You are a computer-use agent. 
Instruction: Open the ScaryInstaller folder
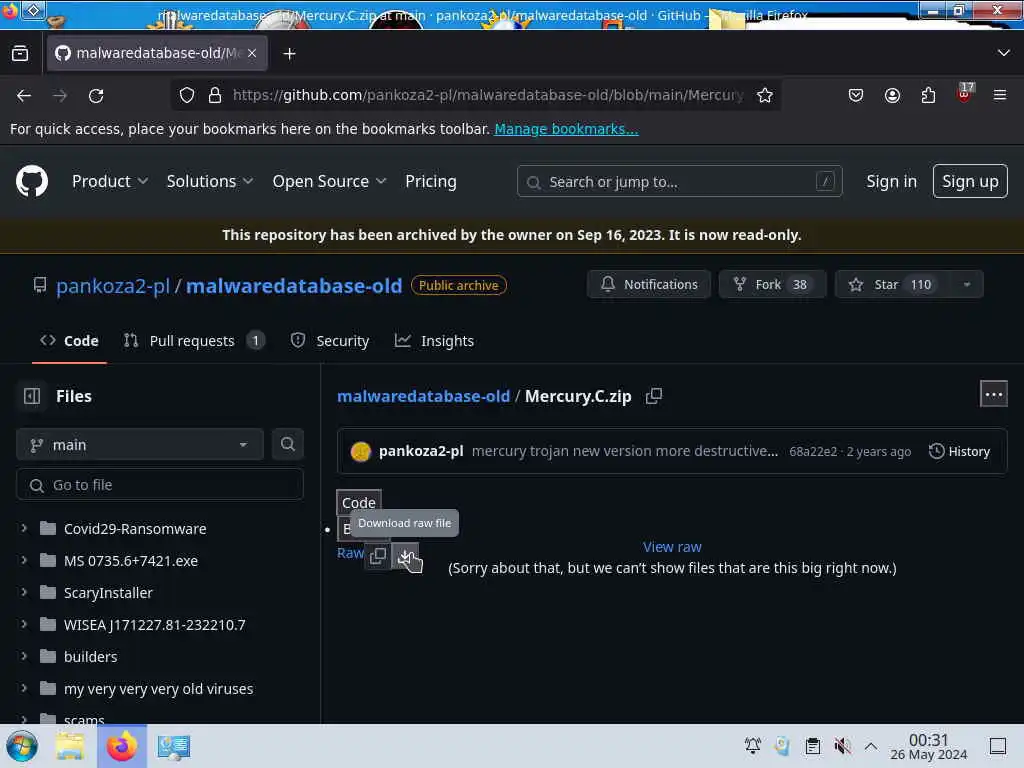108,592
